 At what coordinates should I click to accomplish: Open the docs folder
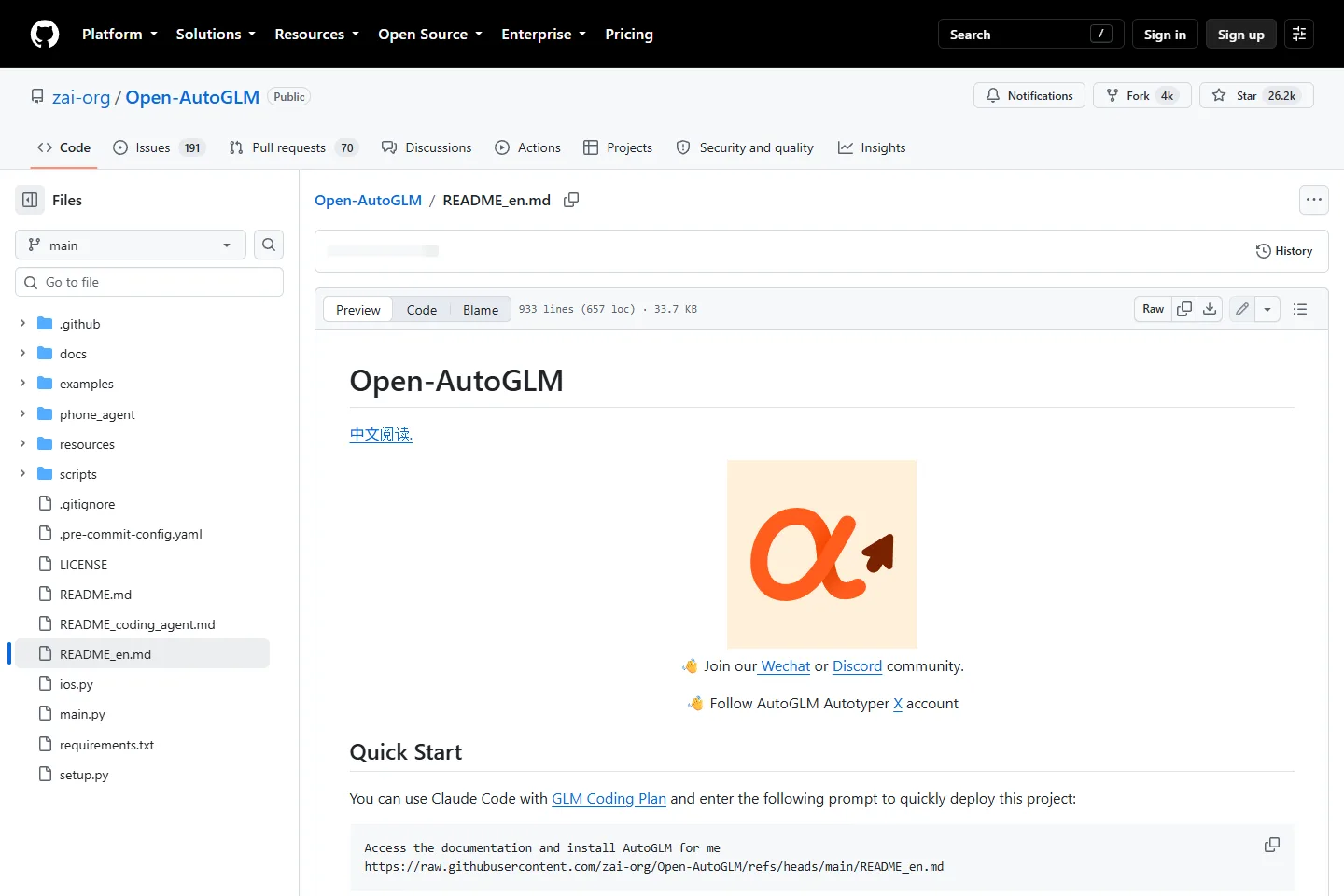point(73,354)
